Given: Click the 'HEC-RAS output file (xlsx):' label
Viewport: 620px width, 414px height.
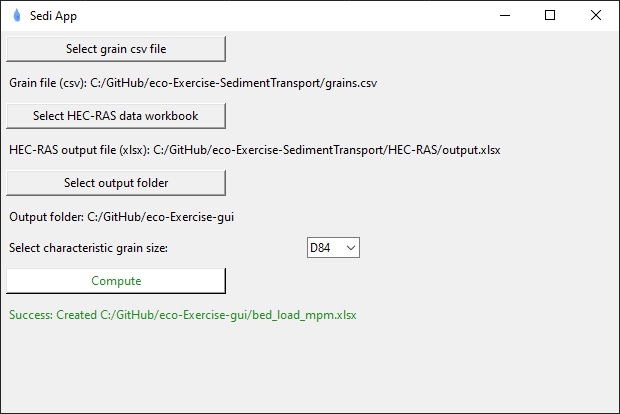Looking at the screenshot, I should pos(79,150).
